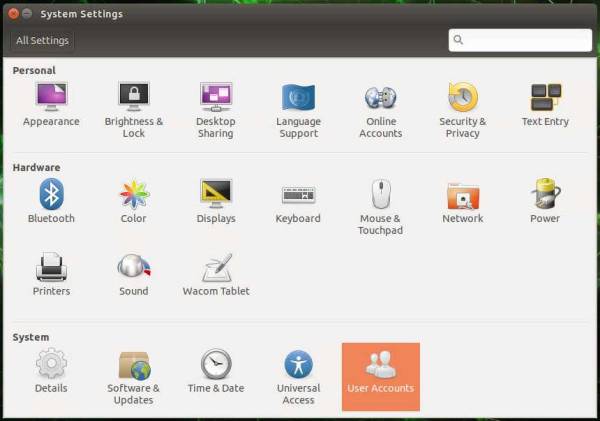Open Software & Updates icon
The width and height of the screenshot is (600, 421).
[134, 366]
